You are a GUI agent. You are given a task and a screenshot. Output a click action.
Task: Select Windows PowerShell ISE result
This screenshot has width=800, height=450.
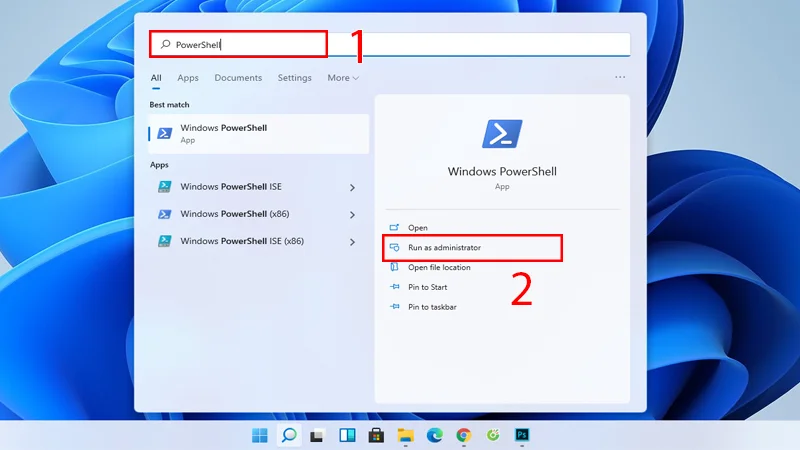[258, 187]
